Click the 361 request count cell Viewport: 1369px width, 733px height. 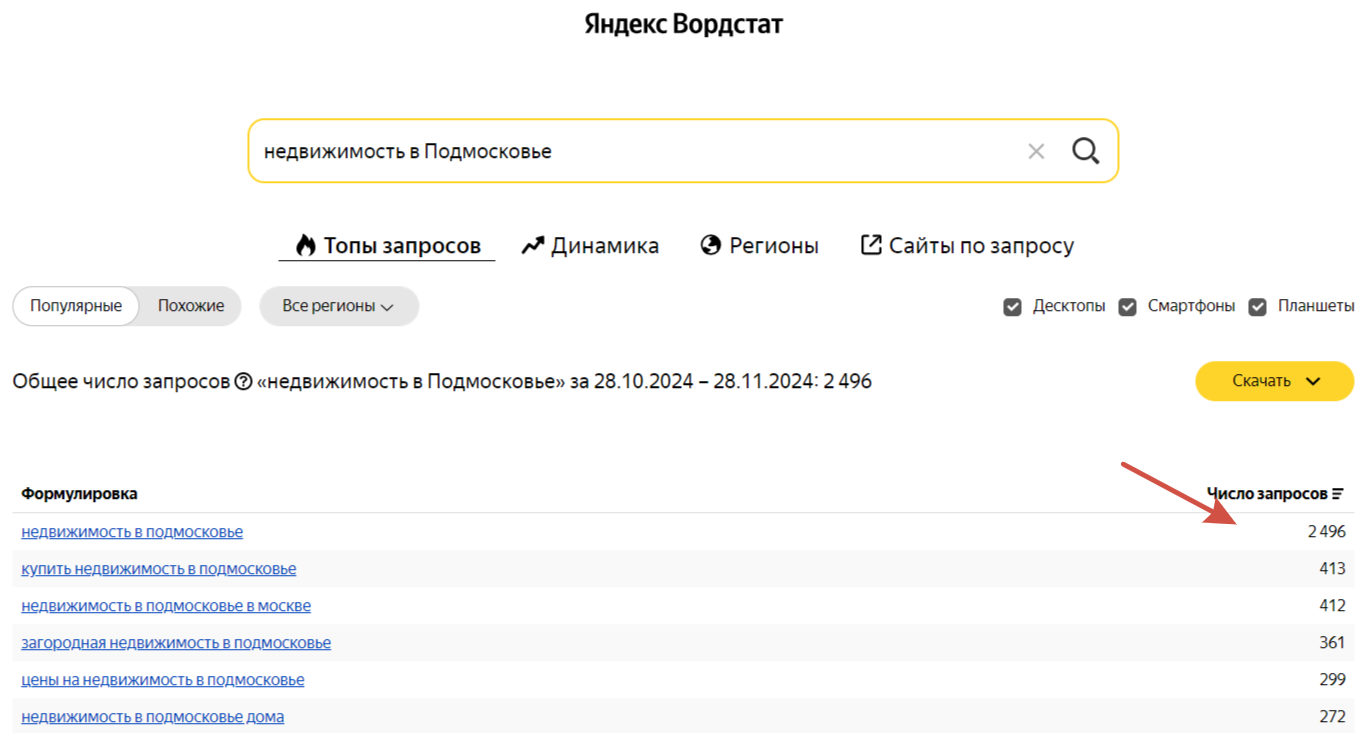click(x=1333, y=643)
